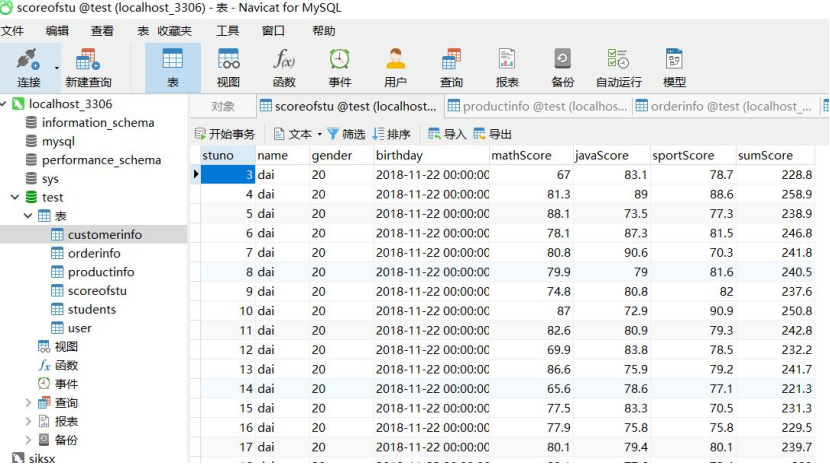Open the Report (报表) toolbar icon
This screenshot has width=830, height=464.
(507, 68)
